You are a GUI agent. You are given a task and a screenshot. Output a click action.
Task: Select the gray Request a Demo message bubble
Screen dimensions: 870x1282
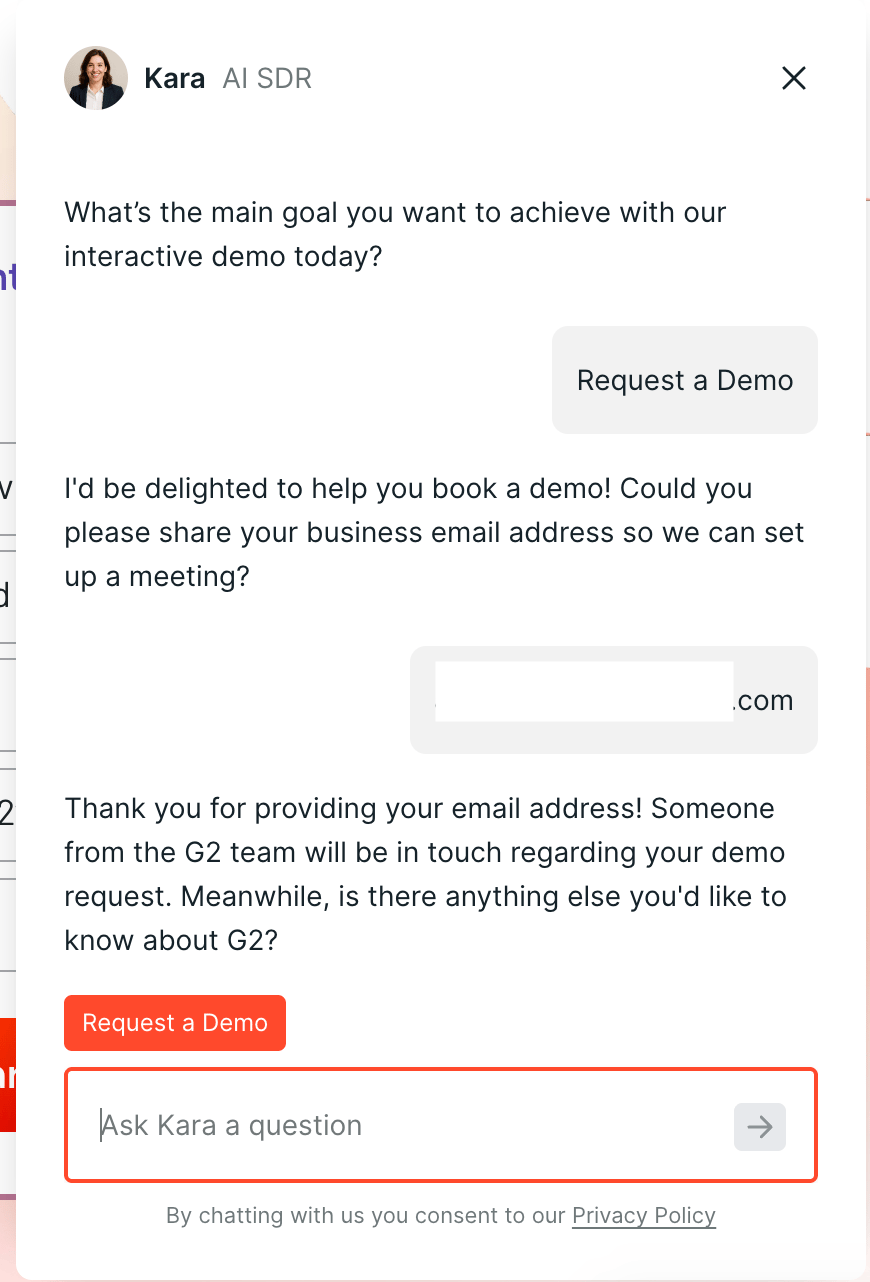coord(685,380)
